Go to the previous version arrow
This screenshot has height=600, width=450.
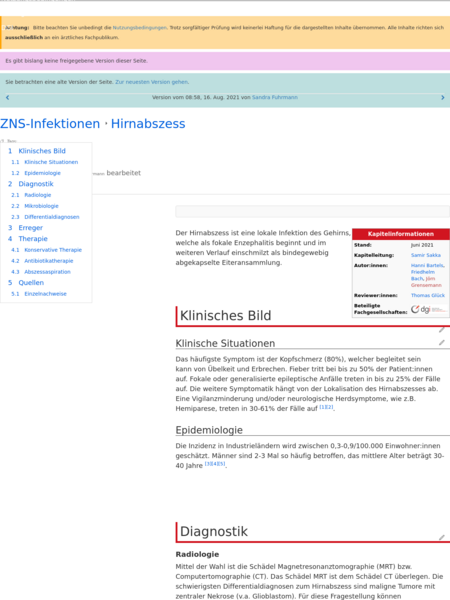coord(7,98)
